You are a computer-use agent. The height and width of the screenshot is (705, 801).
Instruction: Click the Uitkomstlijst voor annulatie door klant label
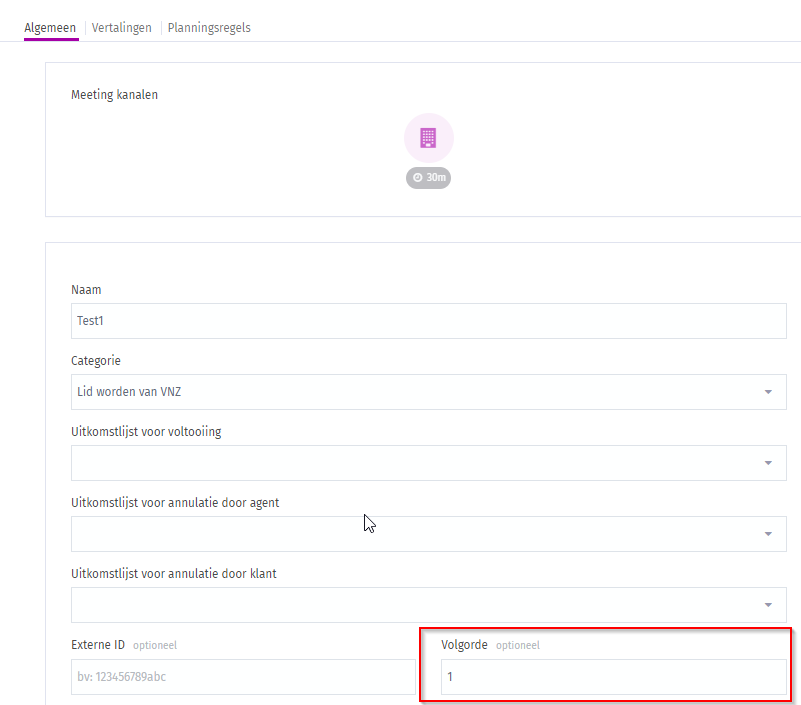(x=174, y=574)
